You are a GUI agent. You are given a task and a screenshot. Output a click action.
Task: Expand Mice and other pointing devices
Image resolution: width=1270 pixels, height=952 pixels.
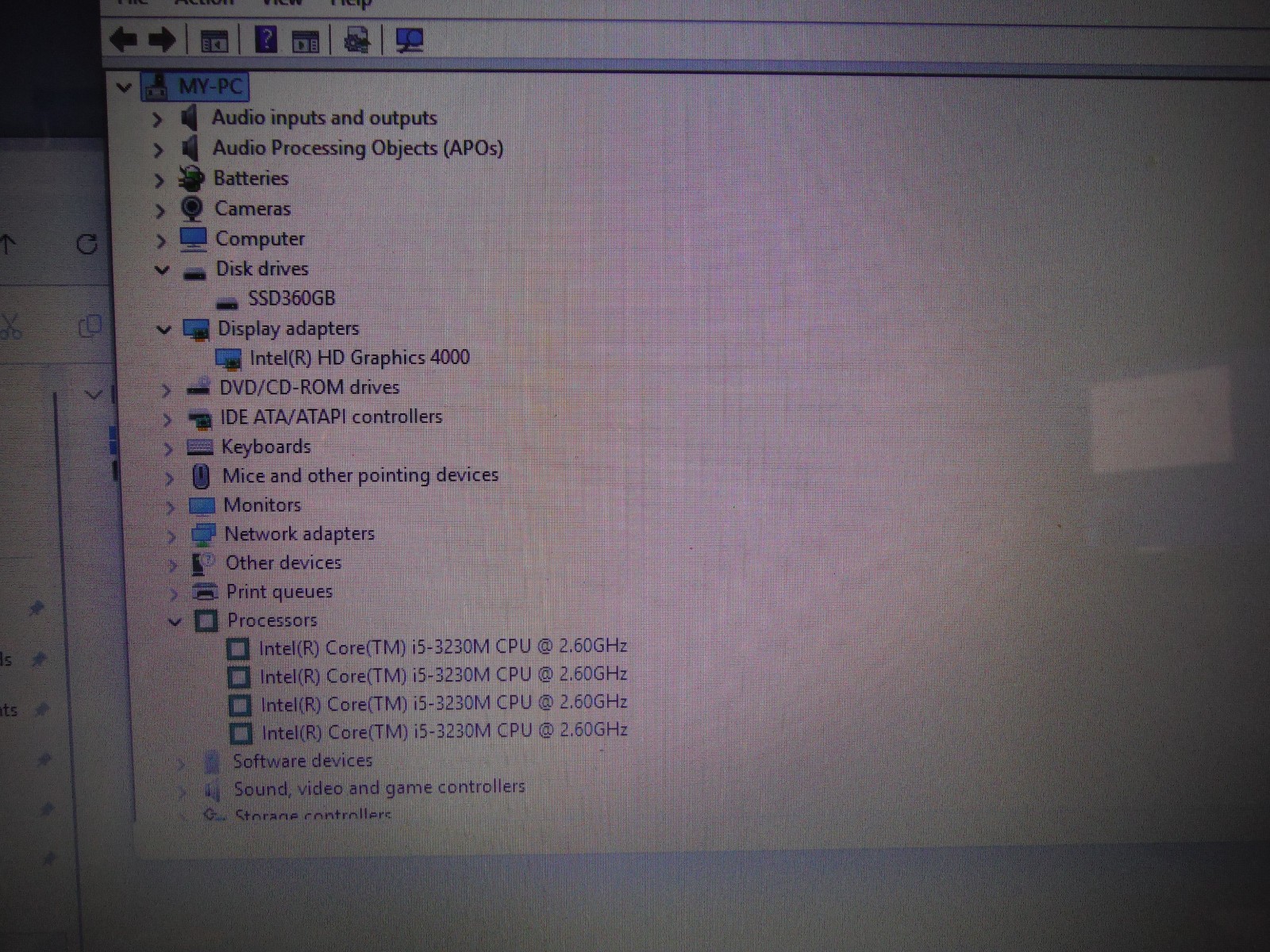(x=169, y=478)
